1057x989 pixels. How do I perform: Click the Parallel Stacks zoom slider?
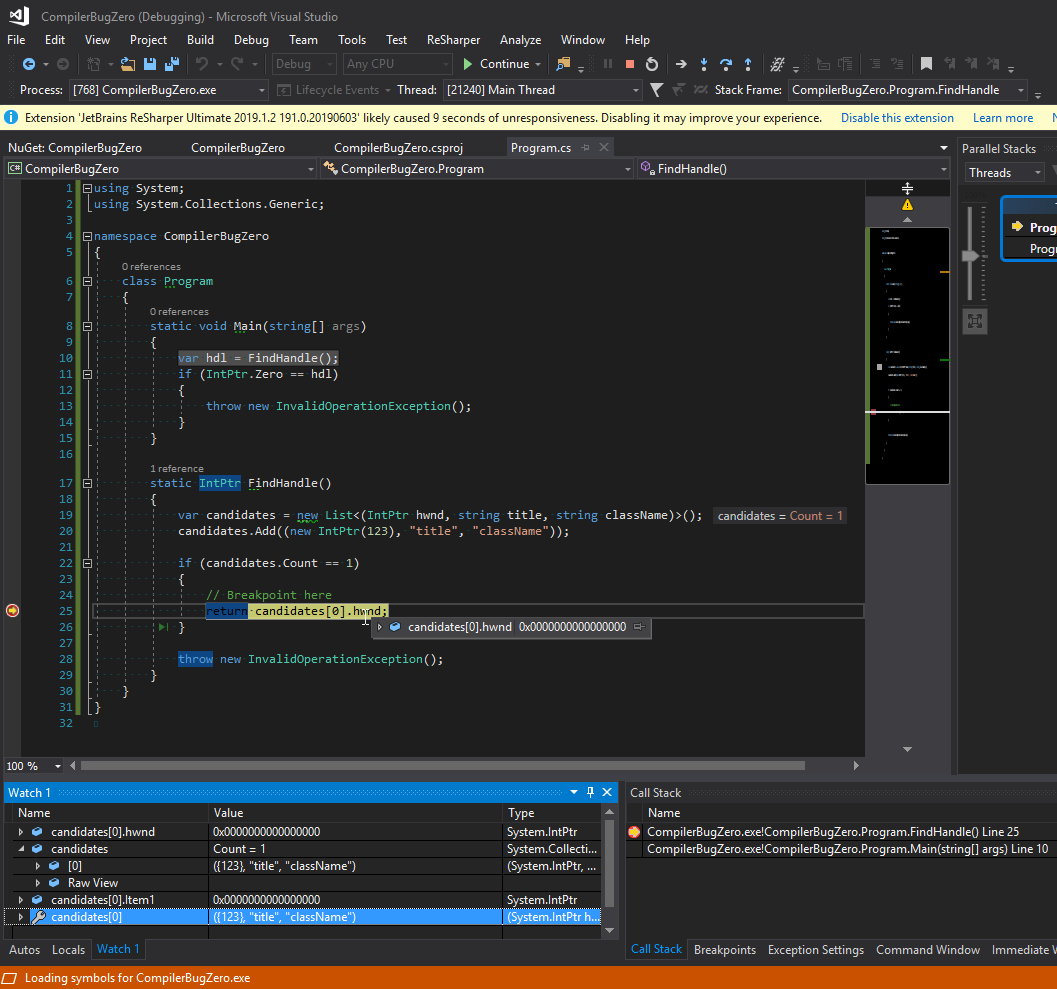(969, 256)
